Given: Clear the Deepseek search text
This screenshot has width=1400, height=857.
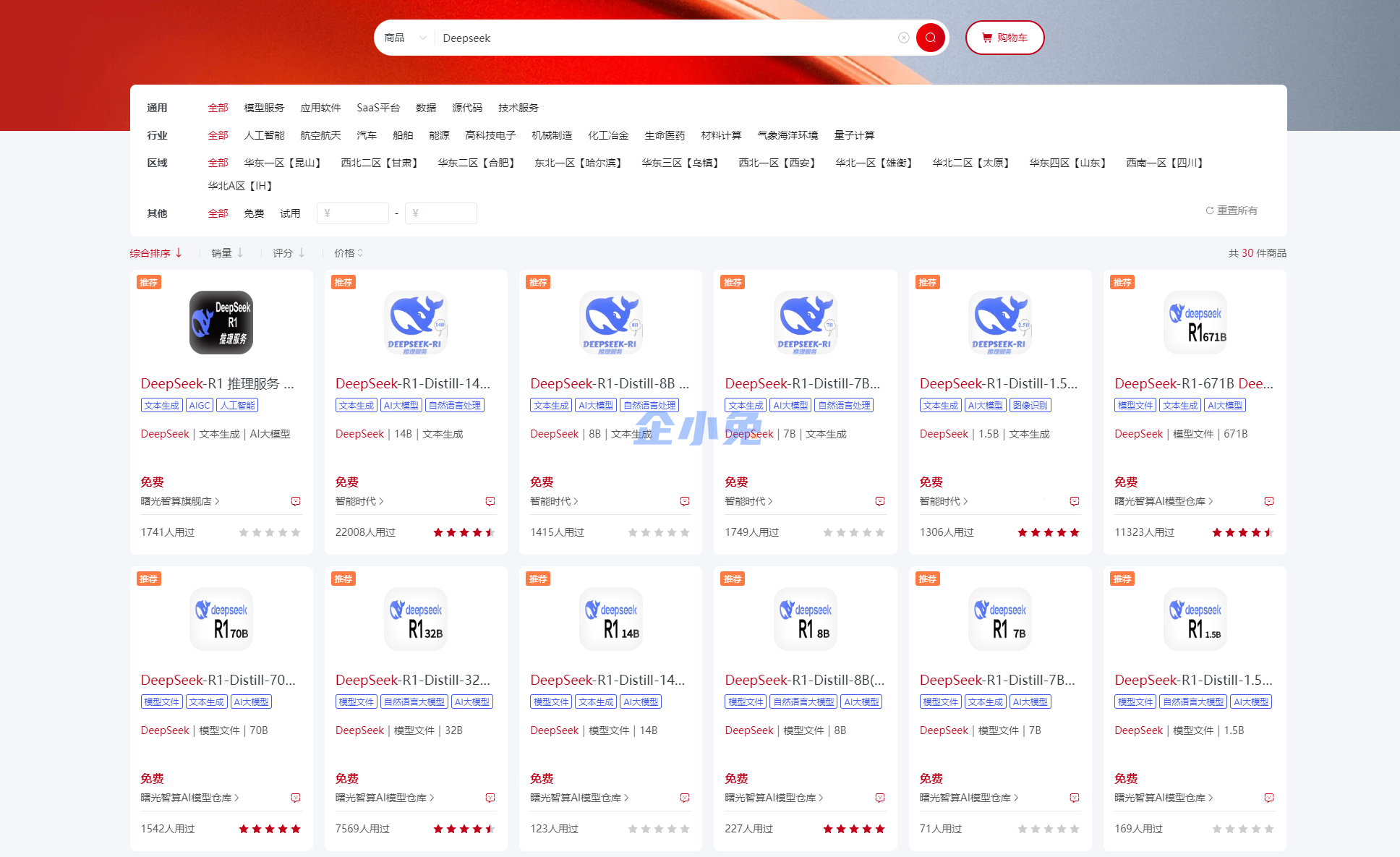Looking at the screenshot, I should (x=903, y=38).
